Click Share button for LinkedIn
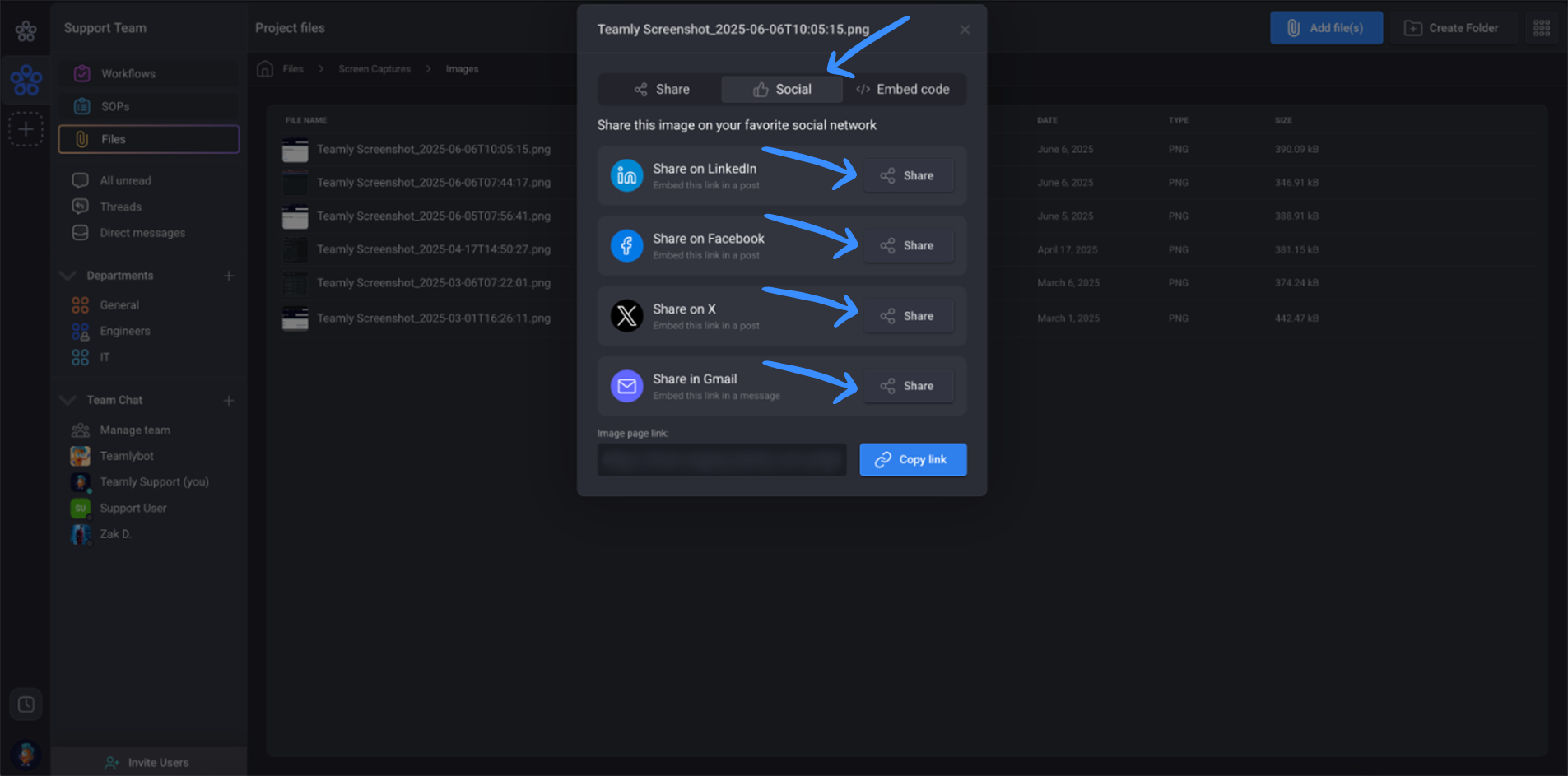Screen dimensions: 1568x776 (x=909, y=176)
